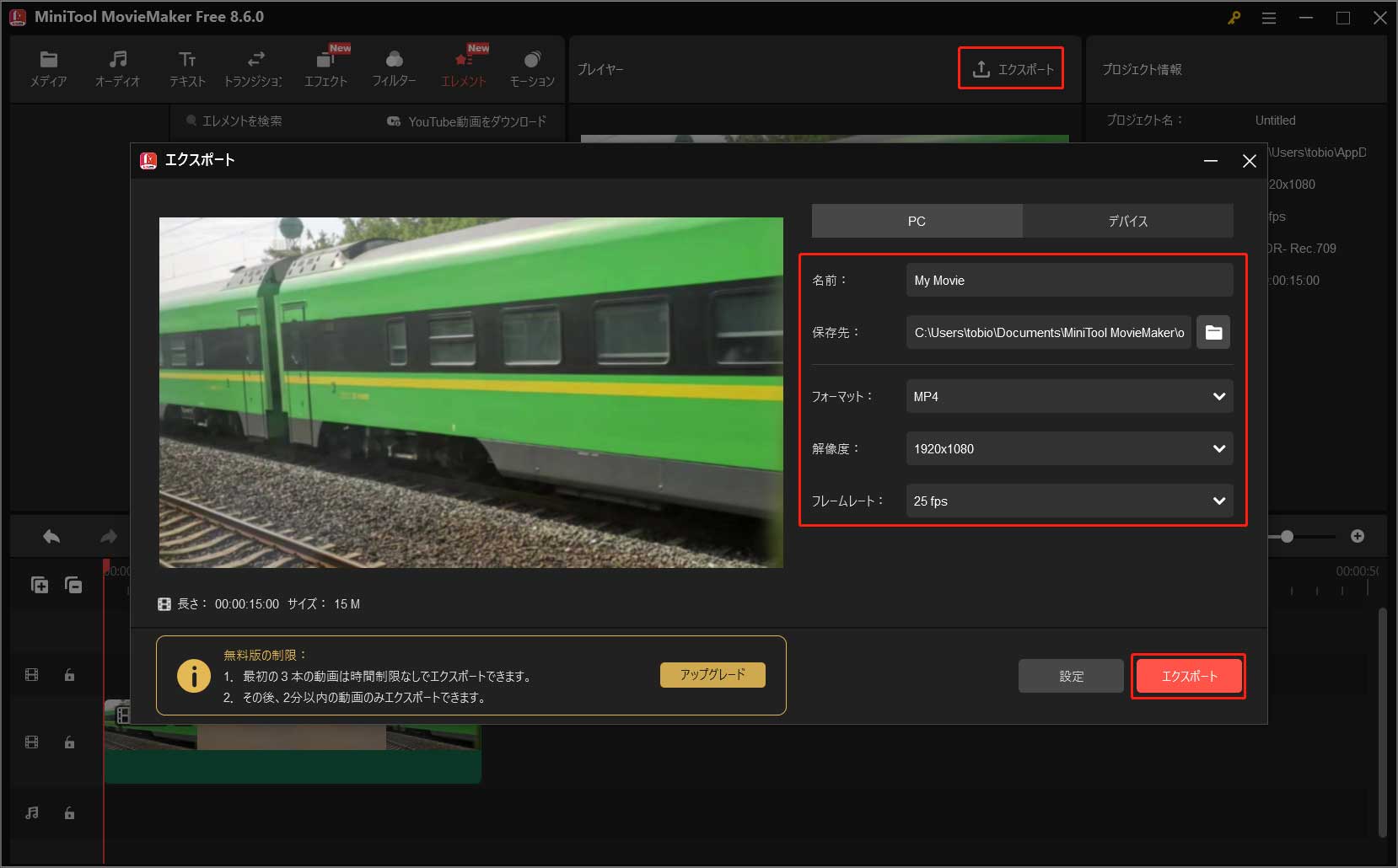Viewport: 1398px width, 868px height.
Task: Click the エレメントを検索 search field
Action: click(x=242, y=121)
